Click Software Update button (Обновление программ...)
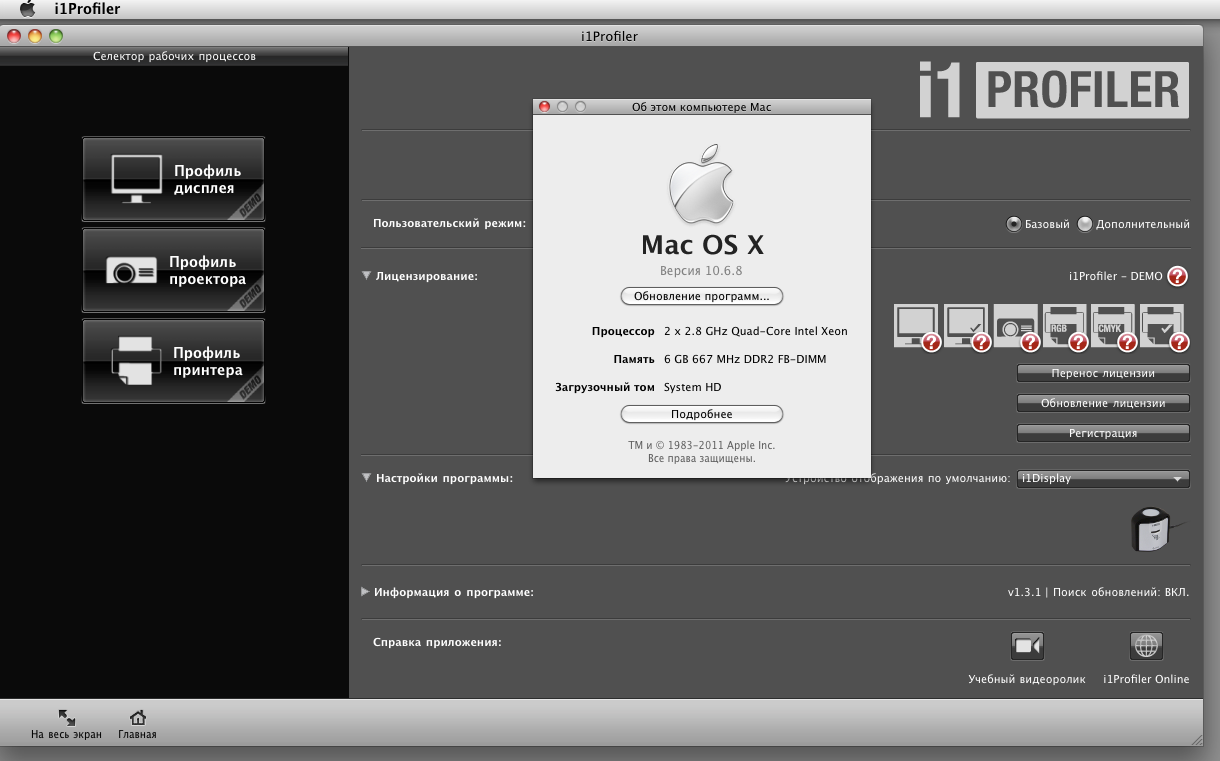Image resolution: width=1220 pixels, height=761 pixels. coord(702,296)
